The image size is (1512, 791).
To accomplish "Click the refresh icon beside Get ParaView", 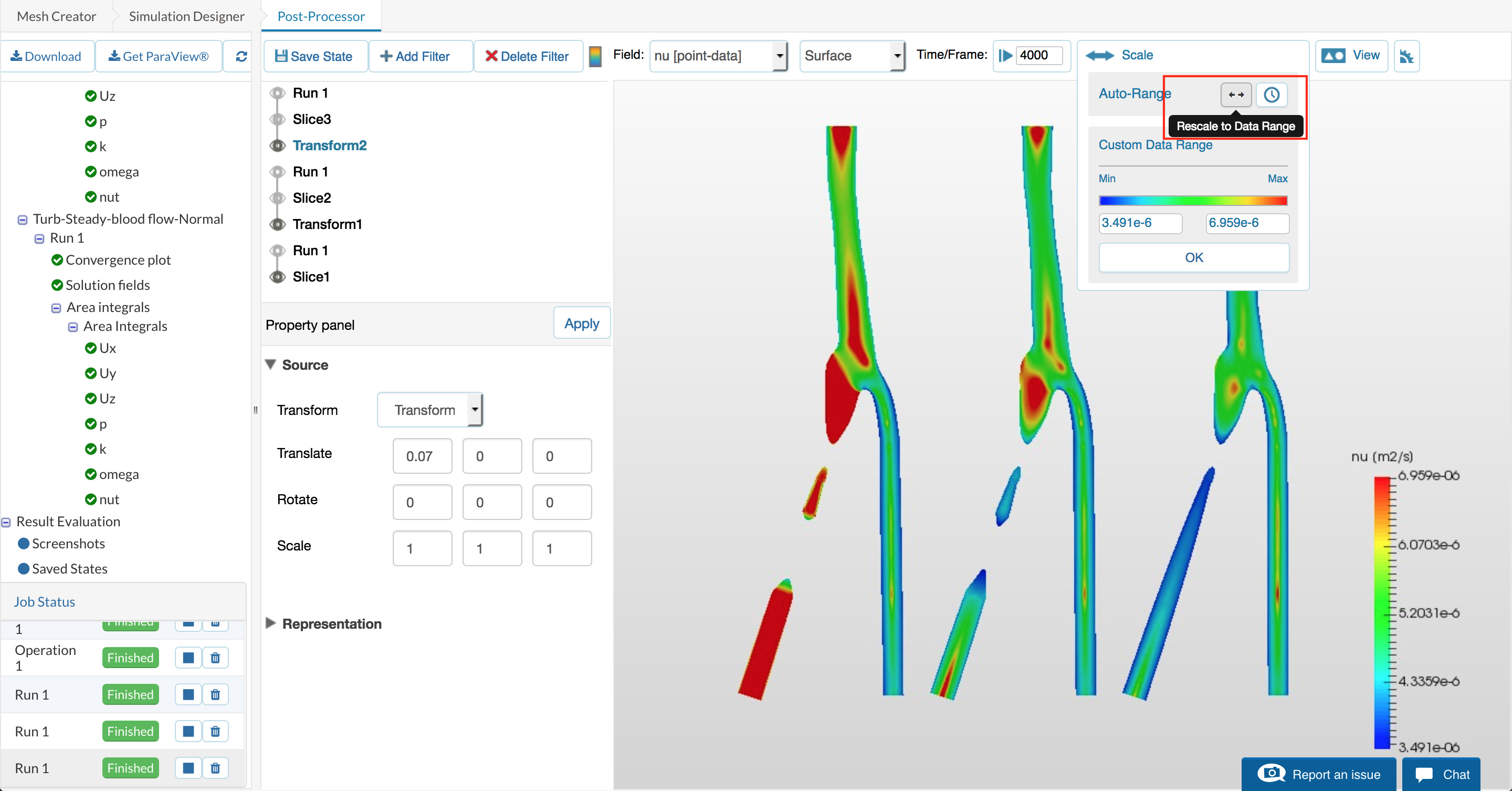I will pyautogui.click(x=241, y=56).
